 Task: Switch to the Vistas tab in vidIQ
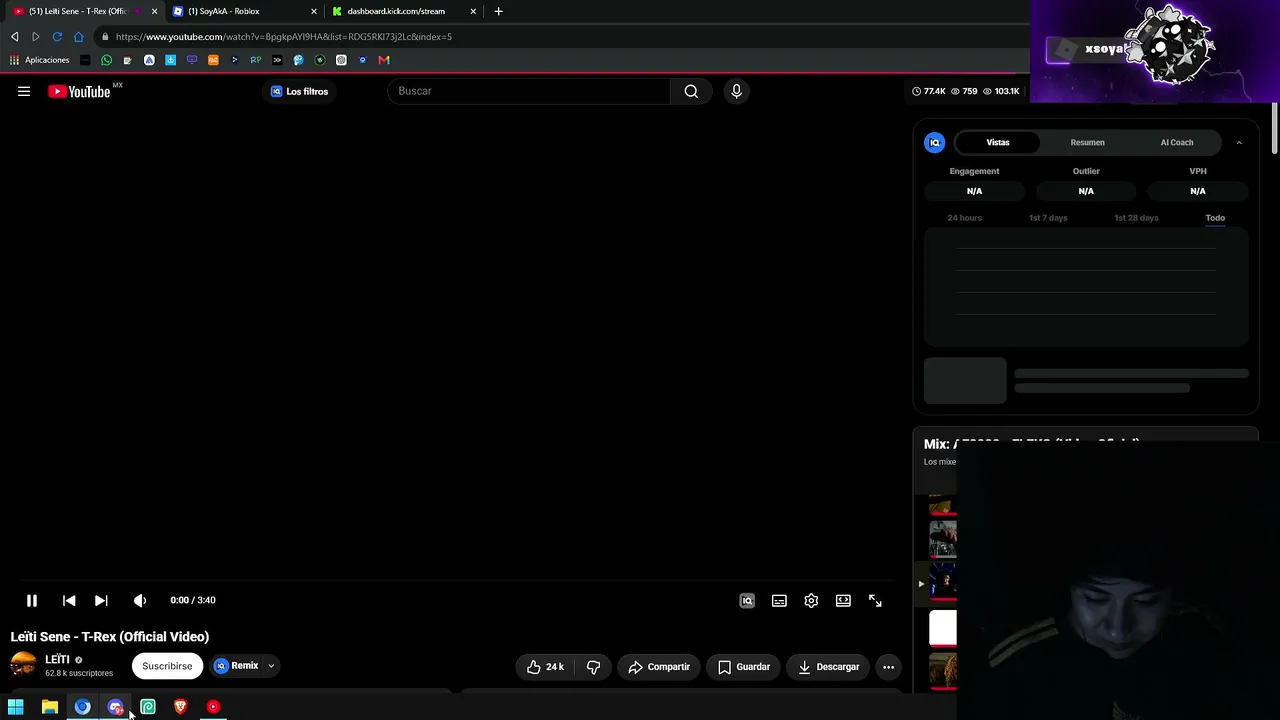tap(998, 142)
